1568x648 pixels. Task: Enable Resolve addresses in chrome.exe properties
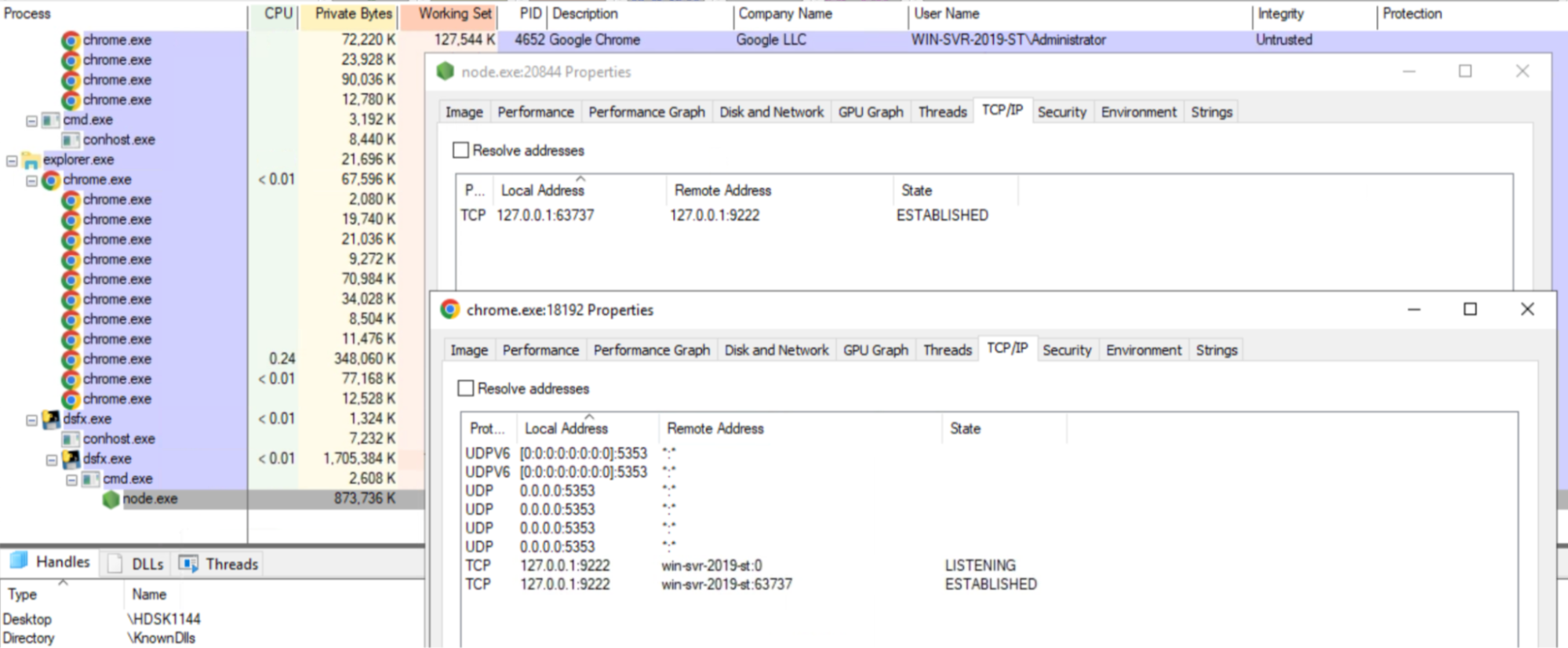click(466, 388)
